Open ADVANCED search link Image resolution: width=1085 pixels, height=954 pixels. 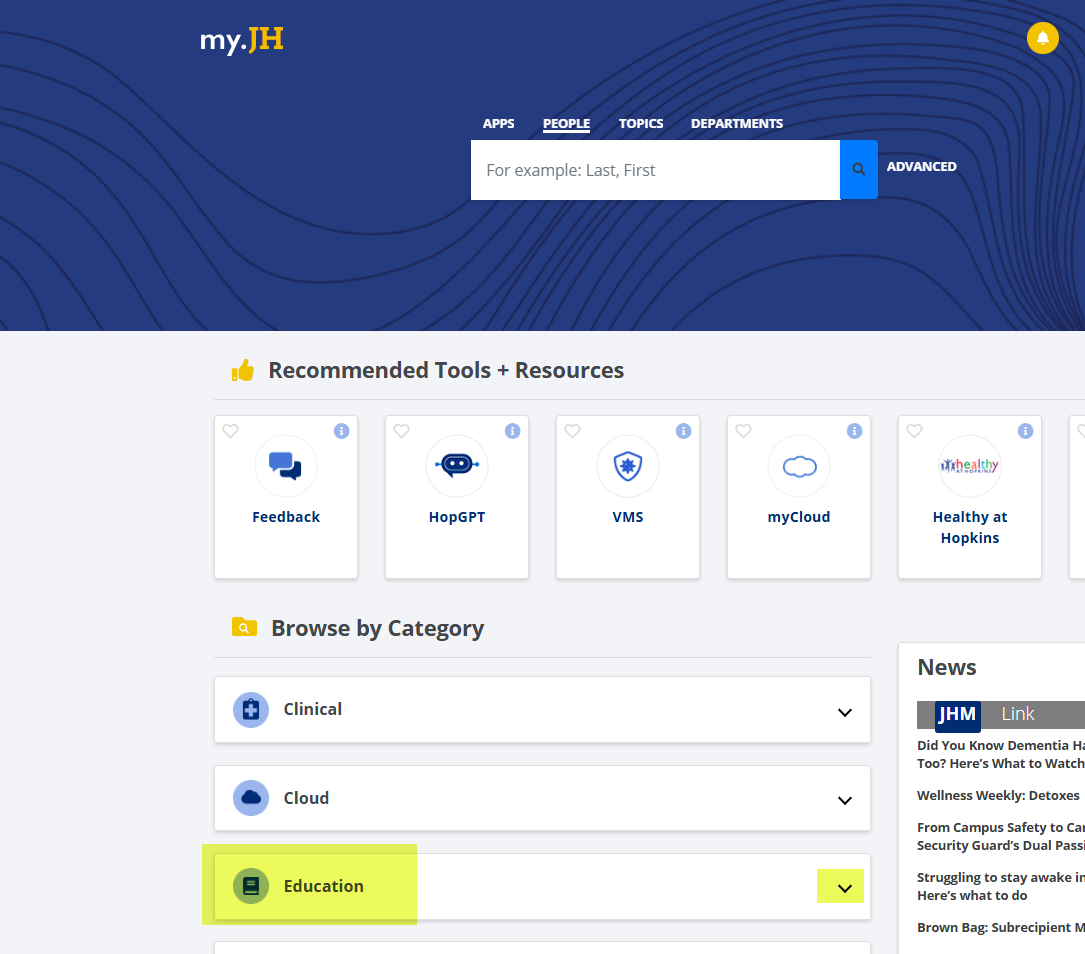(922, 167)
